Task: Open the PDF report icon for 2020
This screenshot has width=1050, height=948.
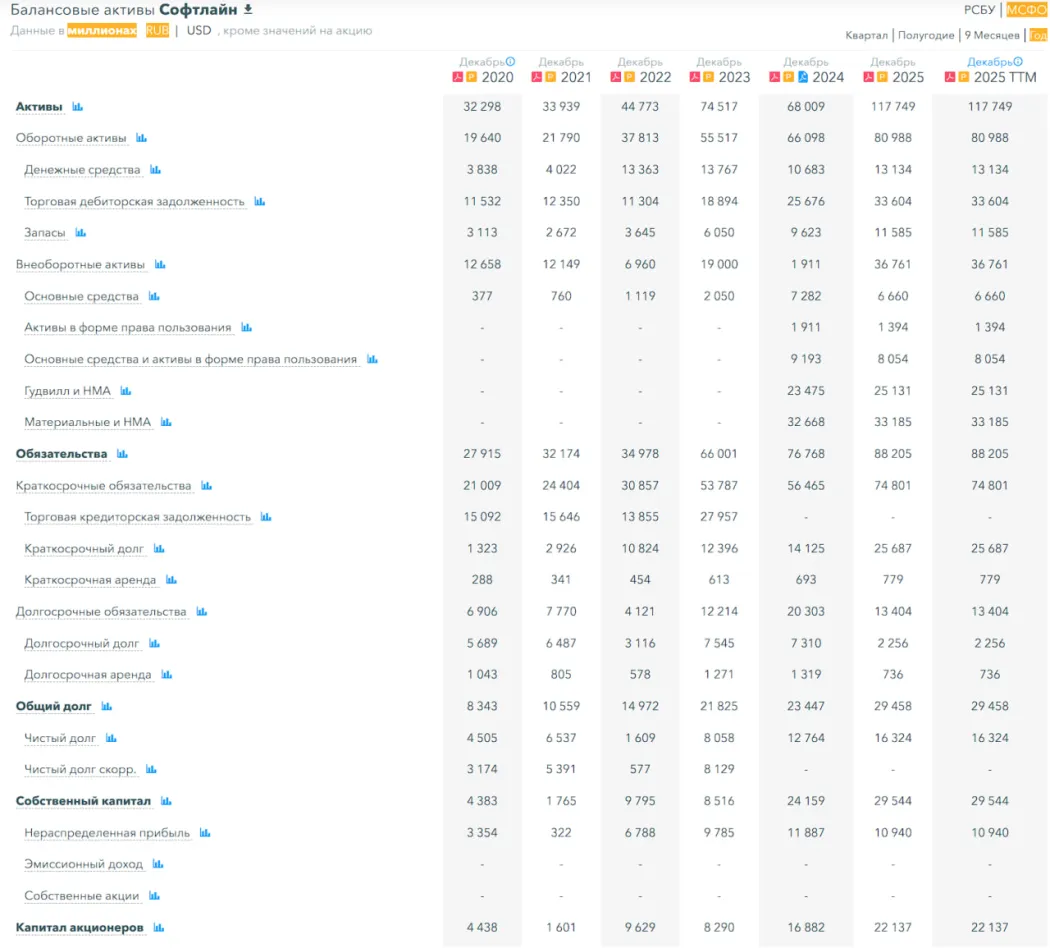Action: (x=460, y=77)
